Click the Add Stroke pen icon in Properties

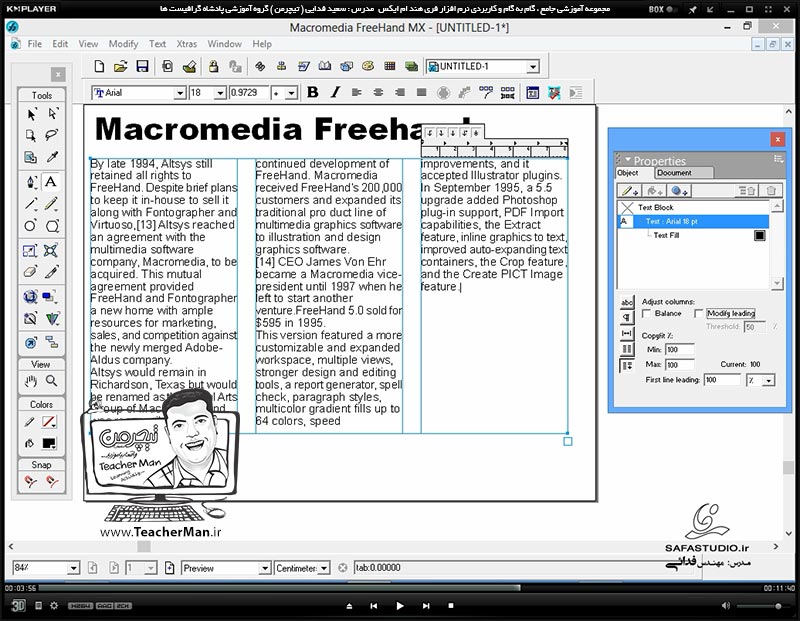pos(629,191)
